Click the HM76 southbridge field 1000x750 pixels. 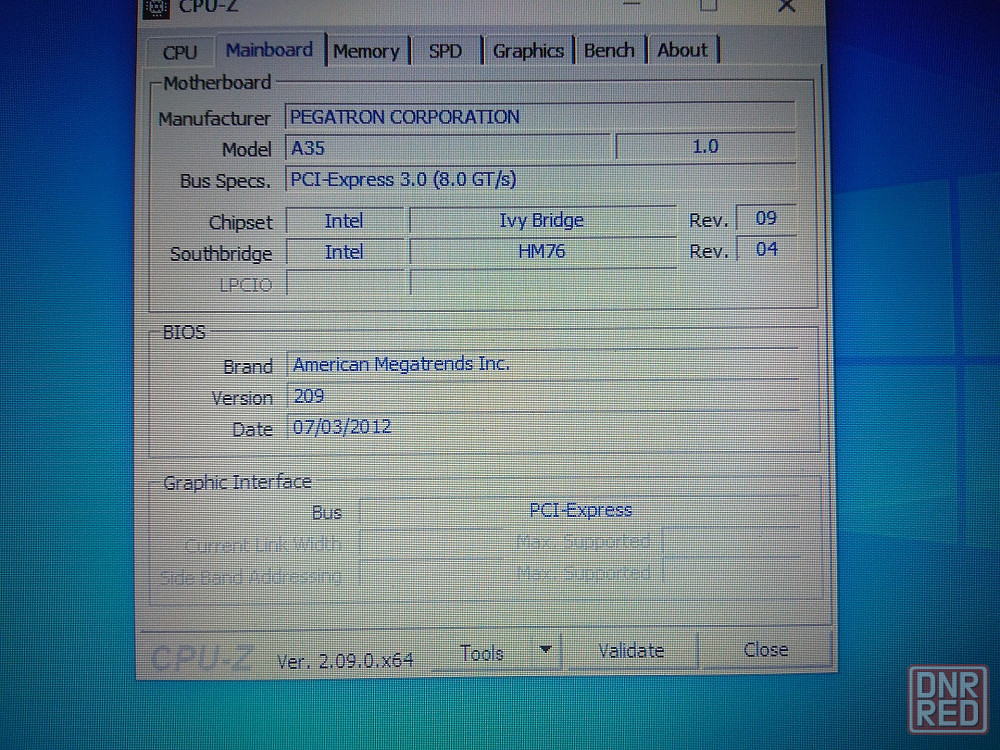pyautogui.click(x=542, y=251)
